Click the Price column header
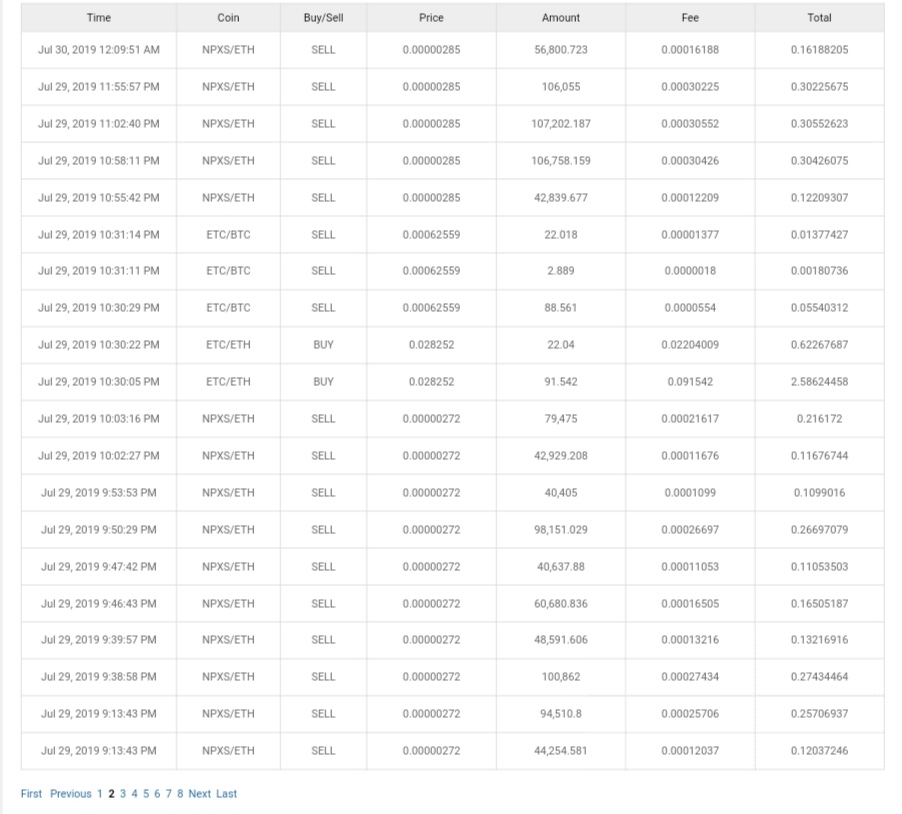The image size is (902, 814). pyautogui.click(x=431, y=18)
